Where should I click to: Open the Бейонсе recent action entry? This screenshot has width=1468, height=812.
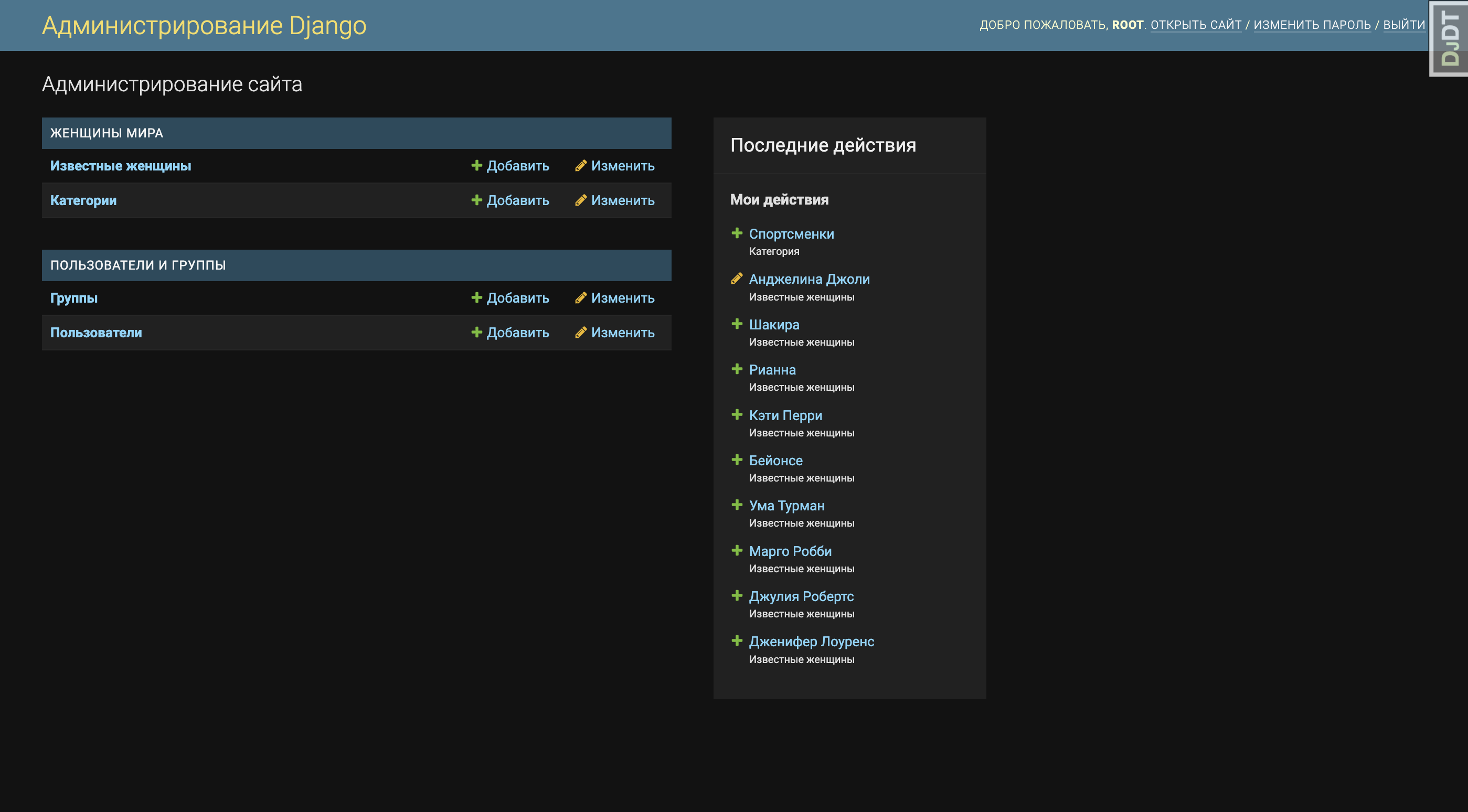tap(775, 461)
